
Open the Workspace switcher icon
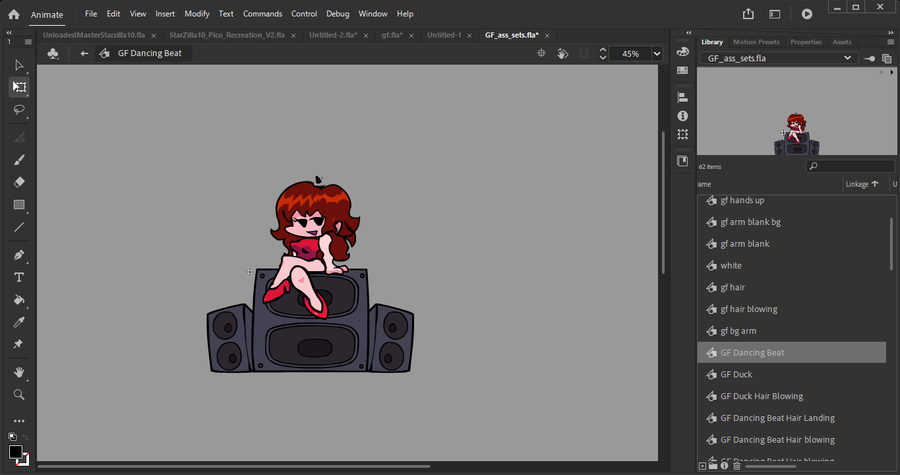(775, 14)
